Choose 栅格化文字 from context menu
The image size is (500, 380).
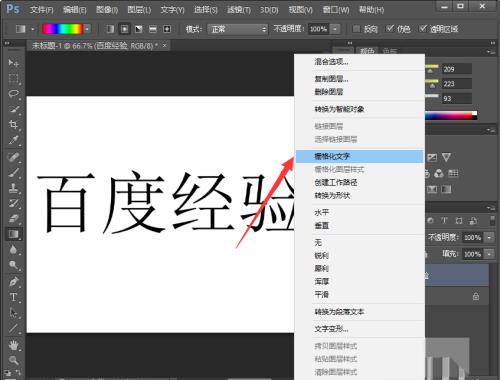click(x=359, y=156)
